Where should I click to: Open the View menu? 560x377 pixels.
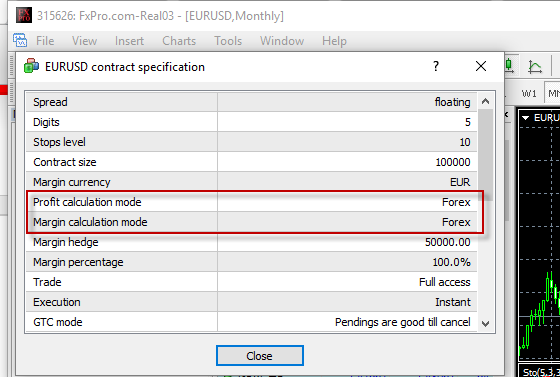tap(84, 41)
